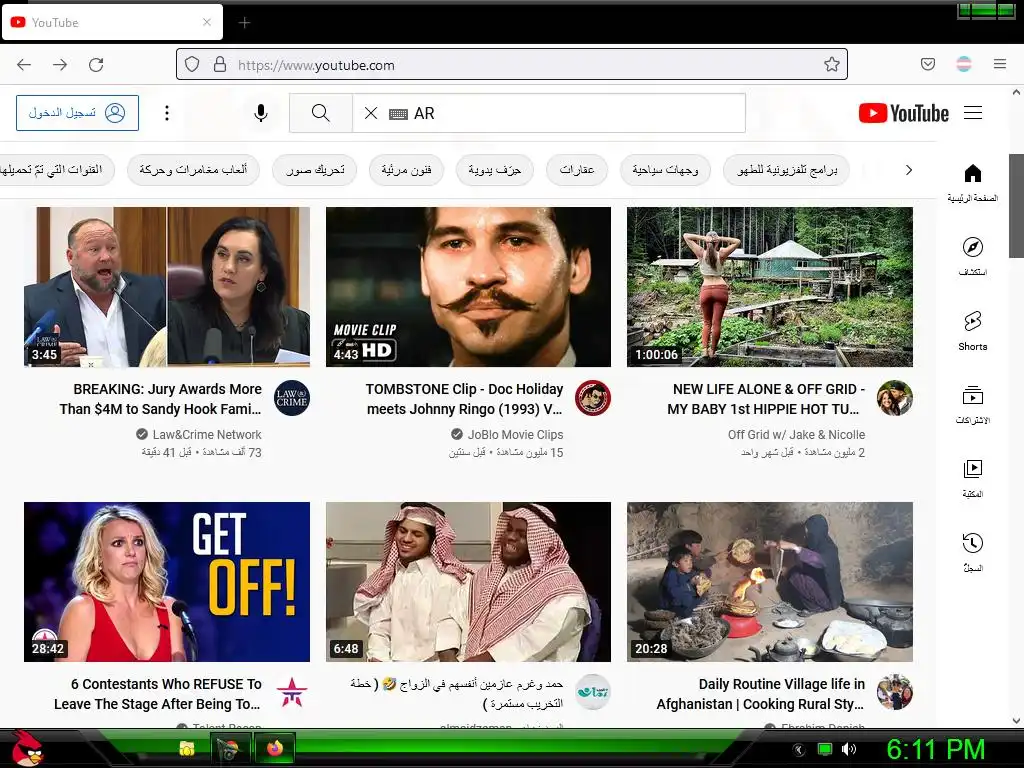Open BREAKING: Jury Awards video title
This screenshot has height=768, width=1024.
tap(161, 399)
